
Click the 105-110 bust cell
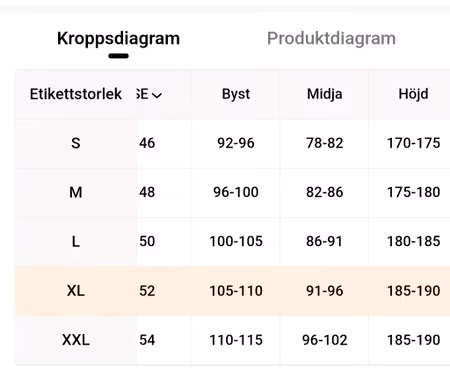point(236,291)
